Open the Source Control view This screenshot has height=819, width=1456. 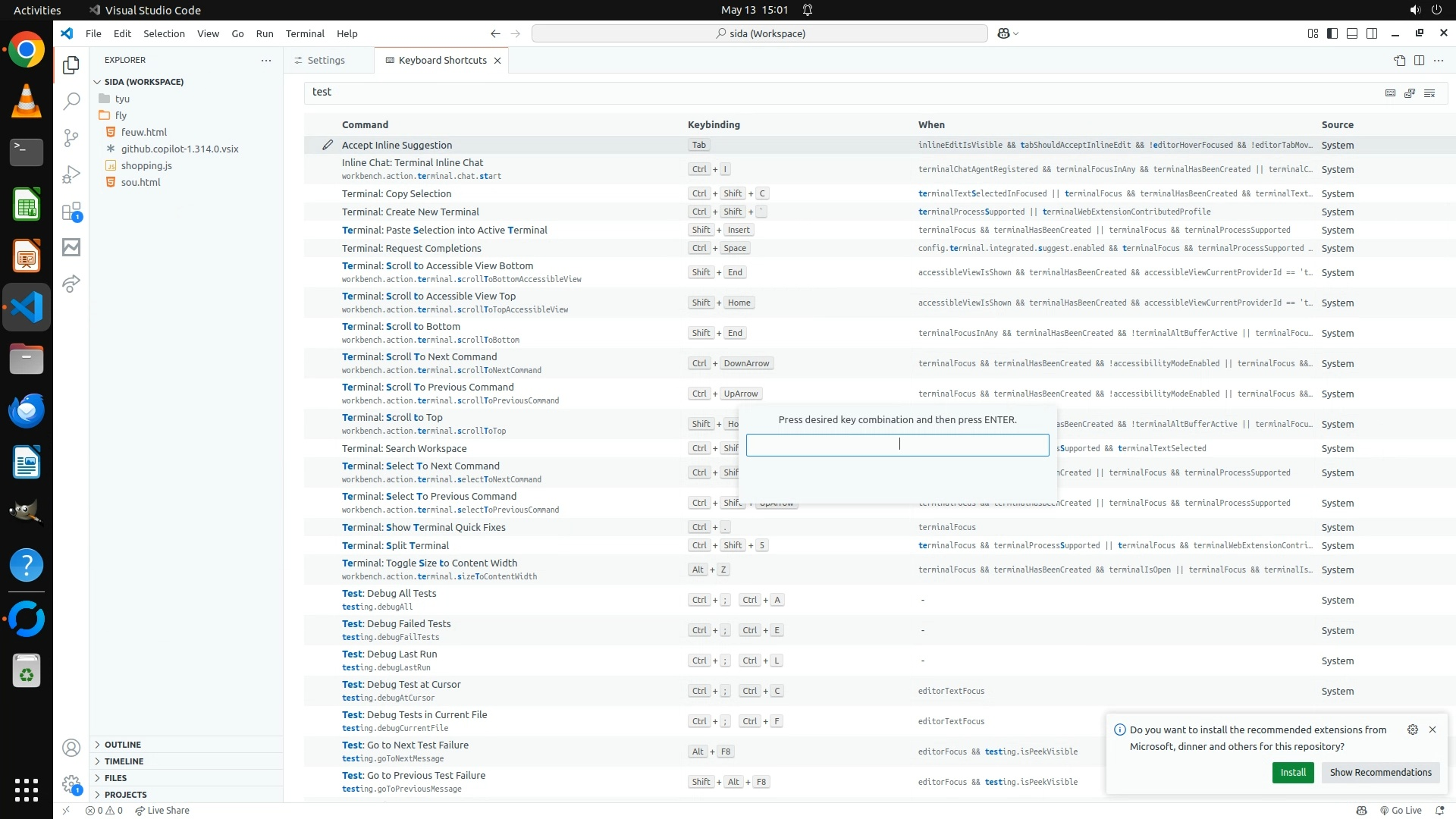pos(71,137)
